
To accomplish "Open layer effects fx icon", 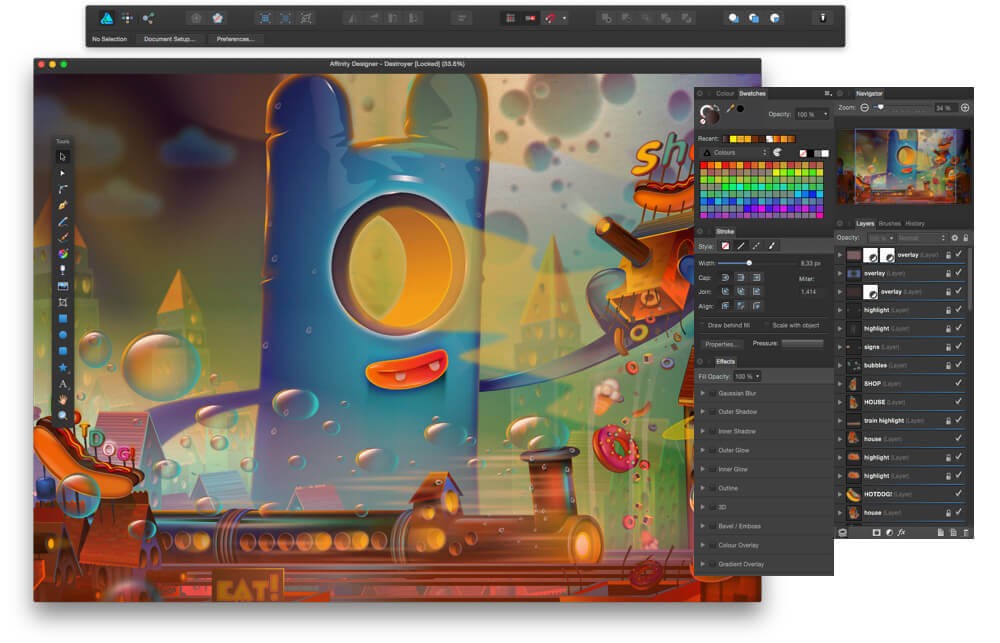I will pyautogui.click(x=901, y=532).
